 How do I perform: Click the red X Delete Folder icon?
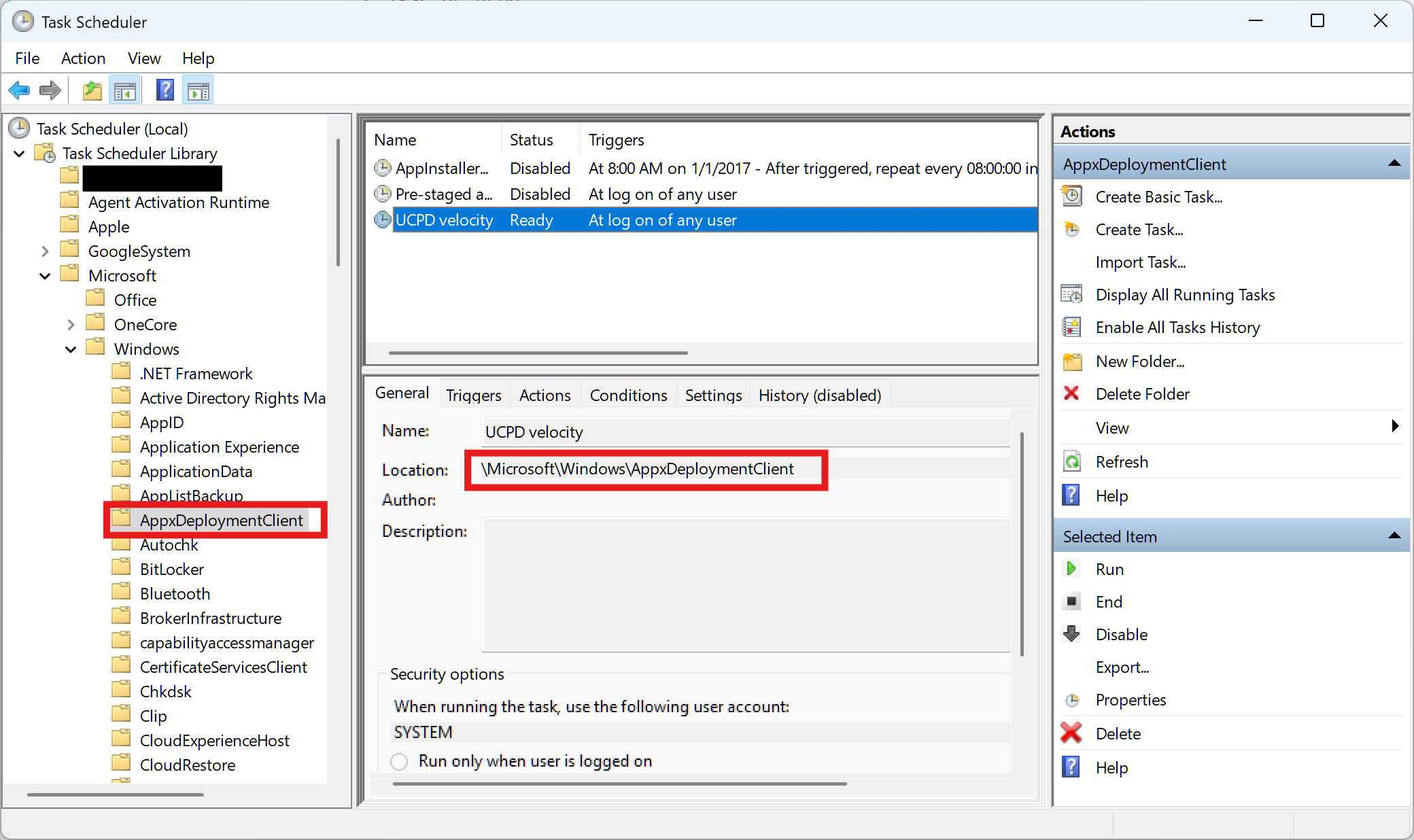pyautogui.click(x=1071, y=393)
